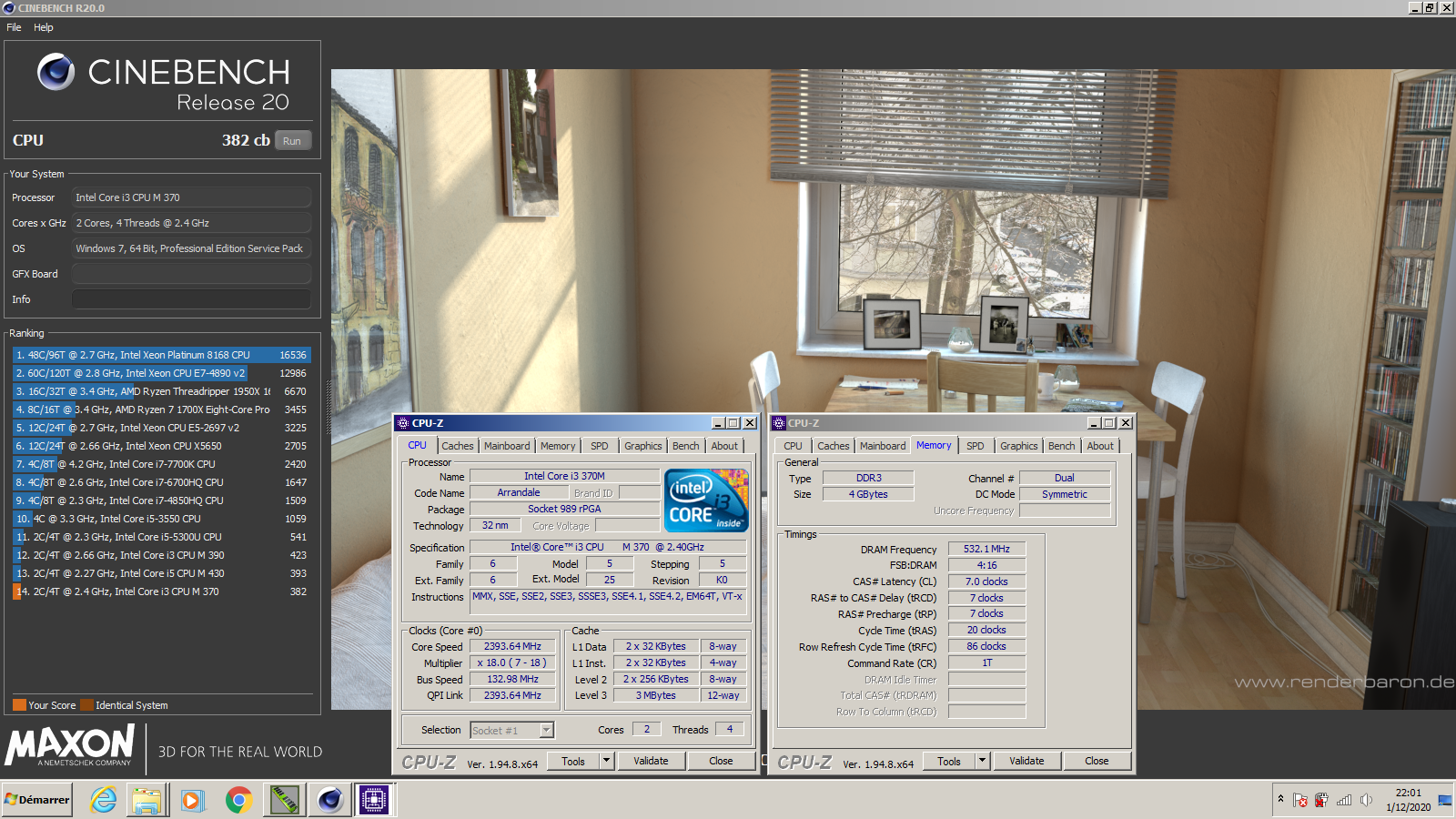Open Caches tab in right CPU-Z window
1456x819 pixels.
point(834,446)
